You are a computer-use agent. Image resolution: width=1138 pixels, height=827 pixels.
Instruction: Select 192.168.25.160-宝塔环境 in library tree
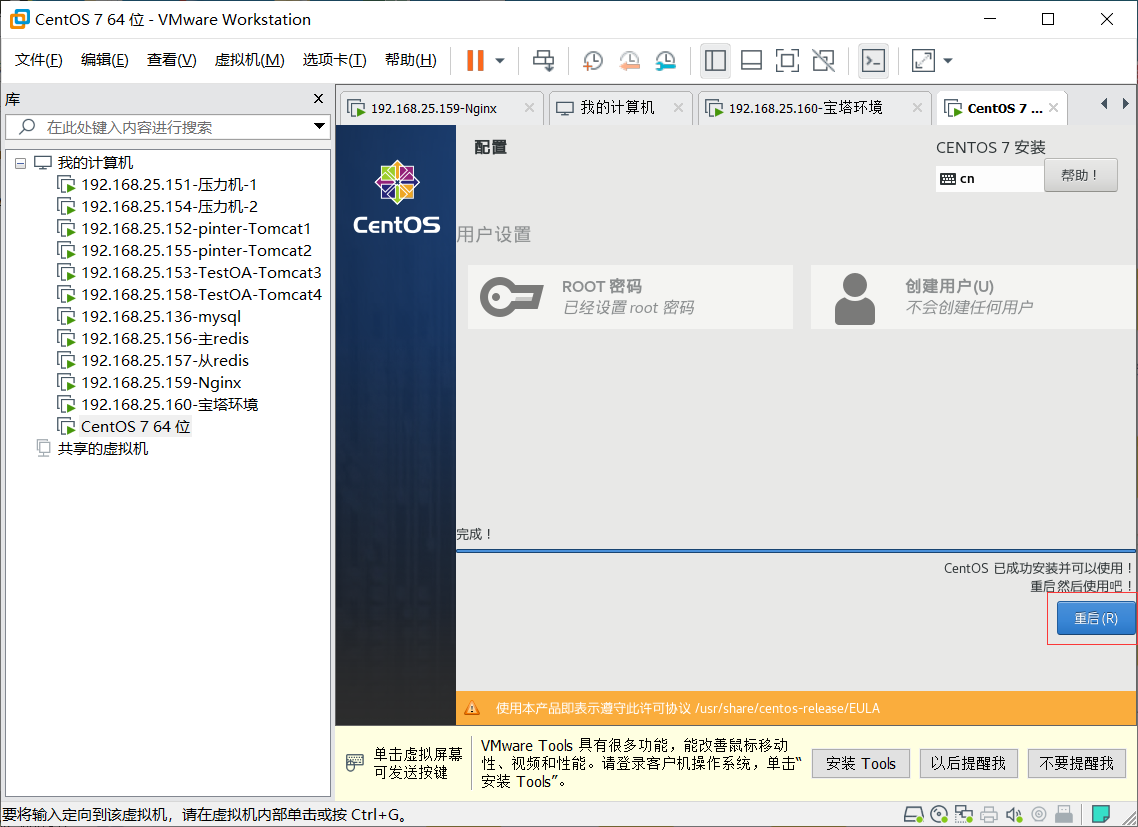(x=169, y=404)
